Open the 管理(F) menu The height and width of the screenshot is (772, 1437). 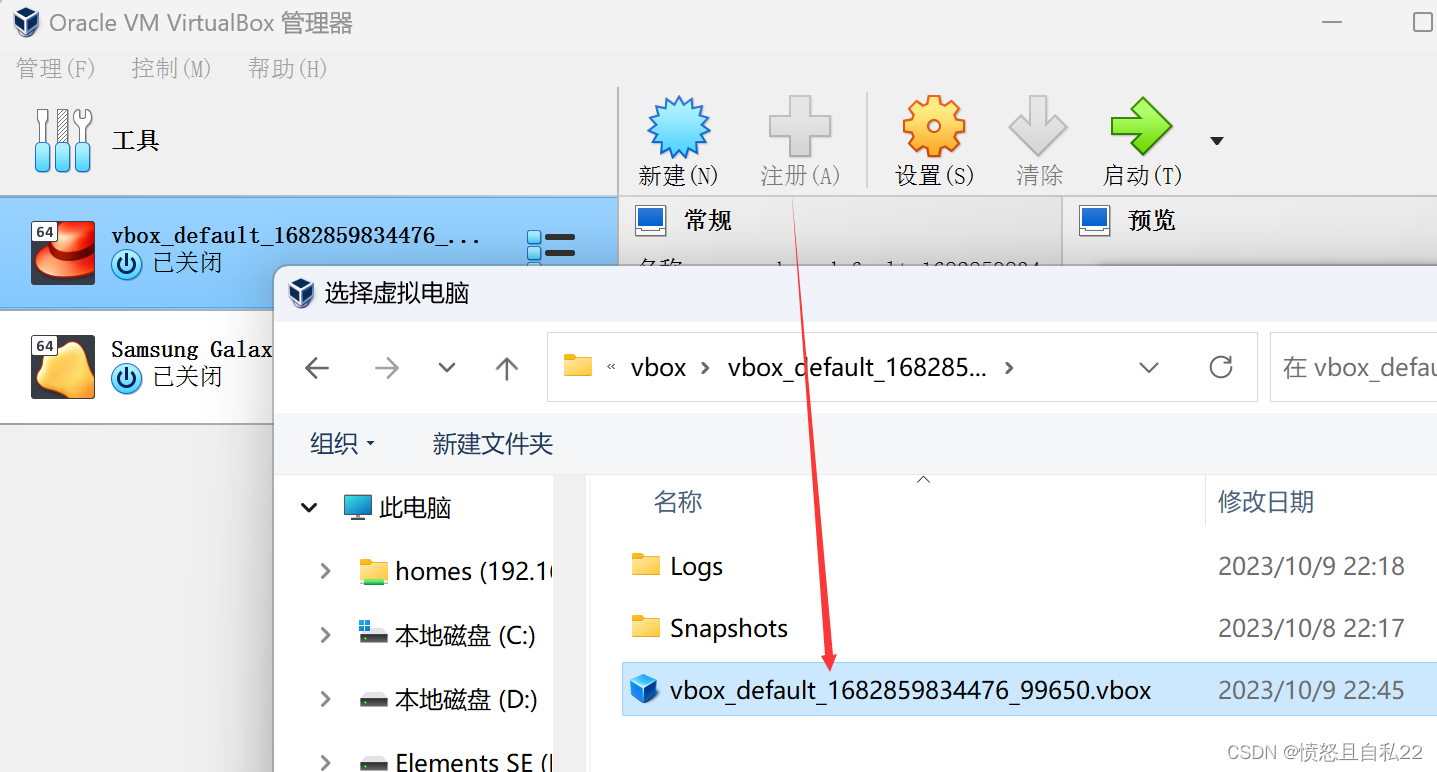[55, 68]
